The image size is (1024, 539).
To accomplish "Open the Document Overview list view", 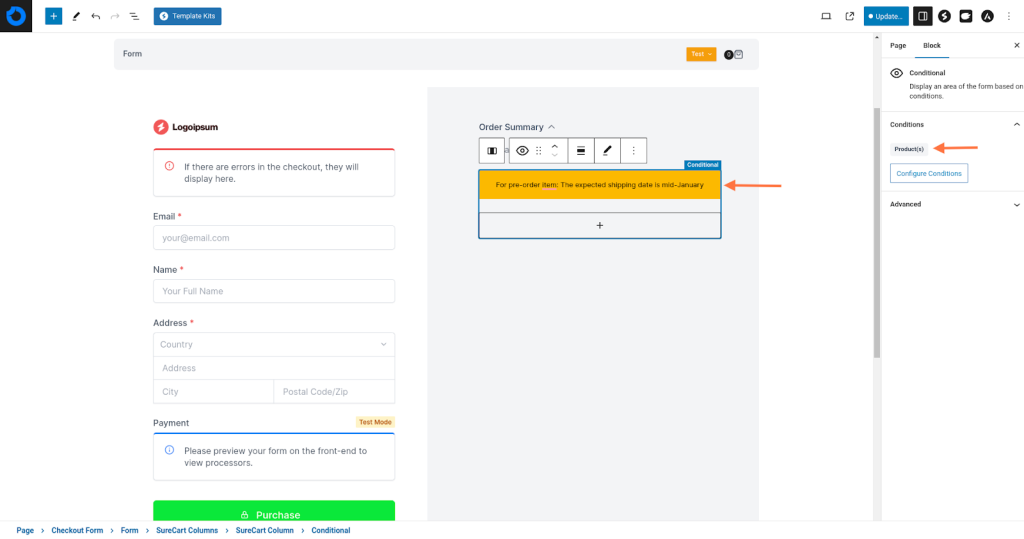I will pyautogui.click(x=134, y=16).
